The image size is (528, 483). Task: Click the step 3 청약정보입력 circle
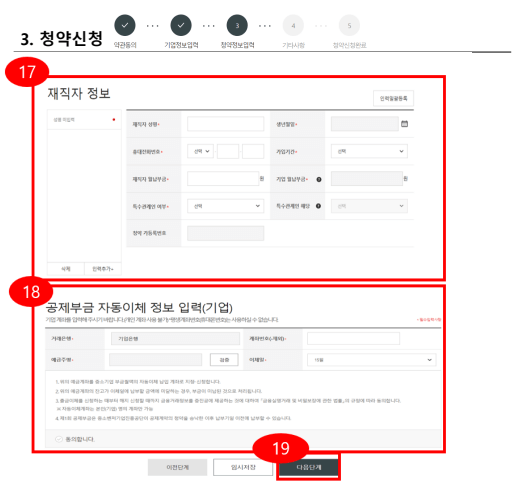(237, 25)
